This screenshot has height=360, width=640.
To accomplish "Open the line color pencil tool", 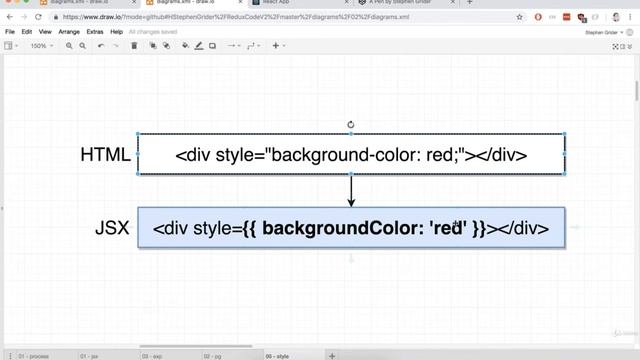I will 199,46.
